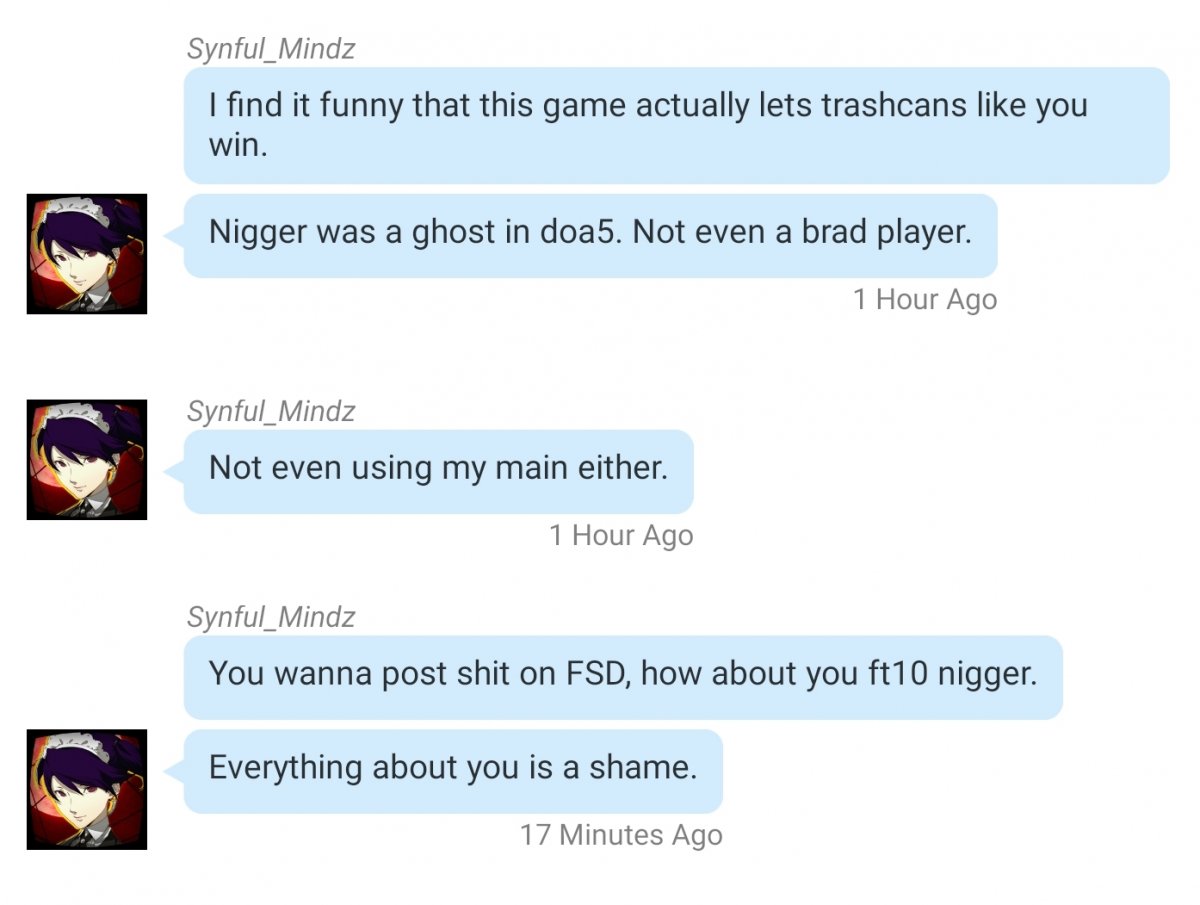The image size is (1200, 905).
Task: Select 'Everything about you is a shame.' bubble
Action: tap(453, 770)
